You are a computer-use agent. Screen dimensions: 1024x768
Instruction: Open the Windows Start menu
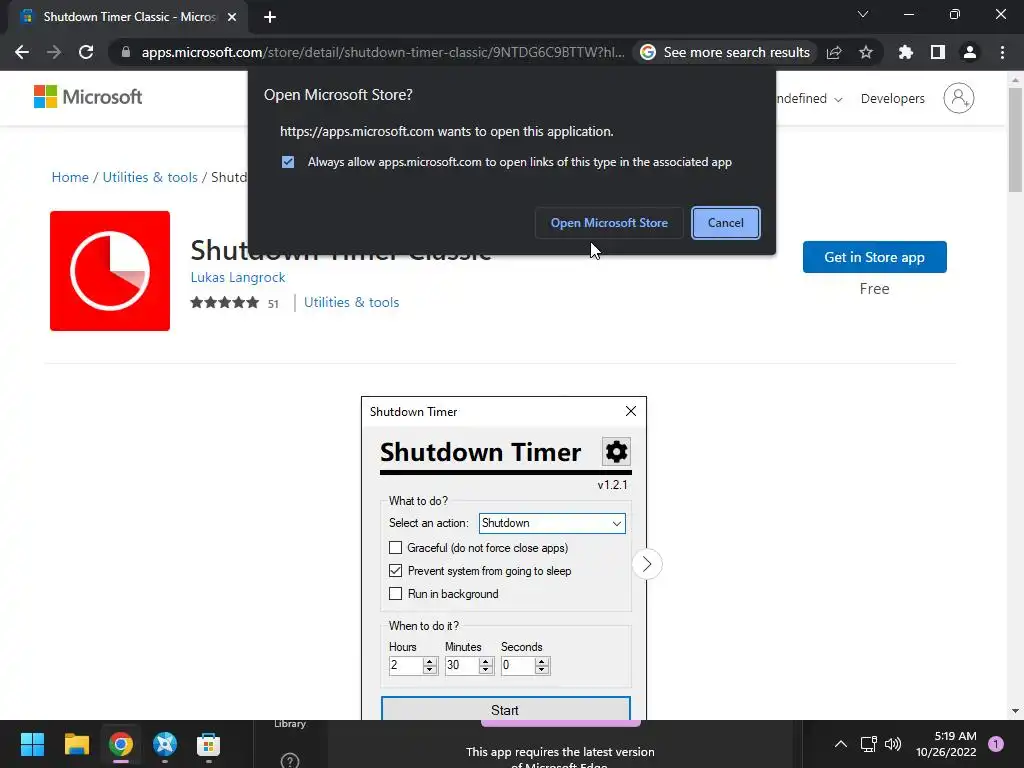point(32,744)
